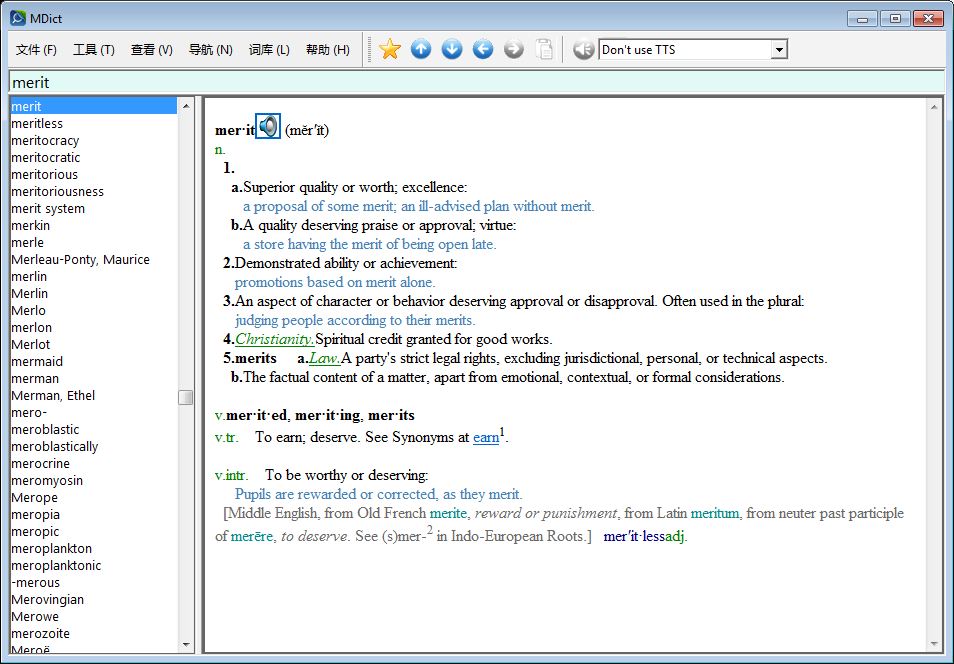This screenshot has width=954, height=664.
Task: Click the word list scroll-down arrow
Action: [x=186, y=645]
